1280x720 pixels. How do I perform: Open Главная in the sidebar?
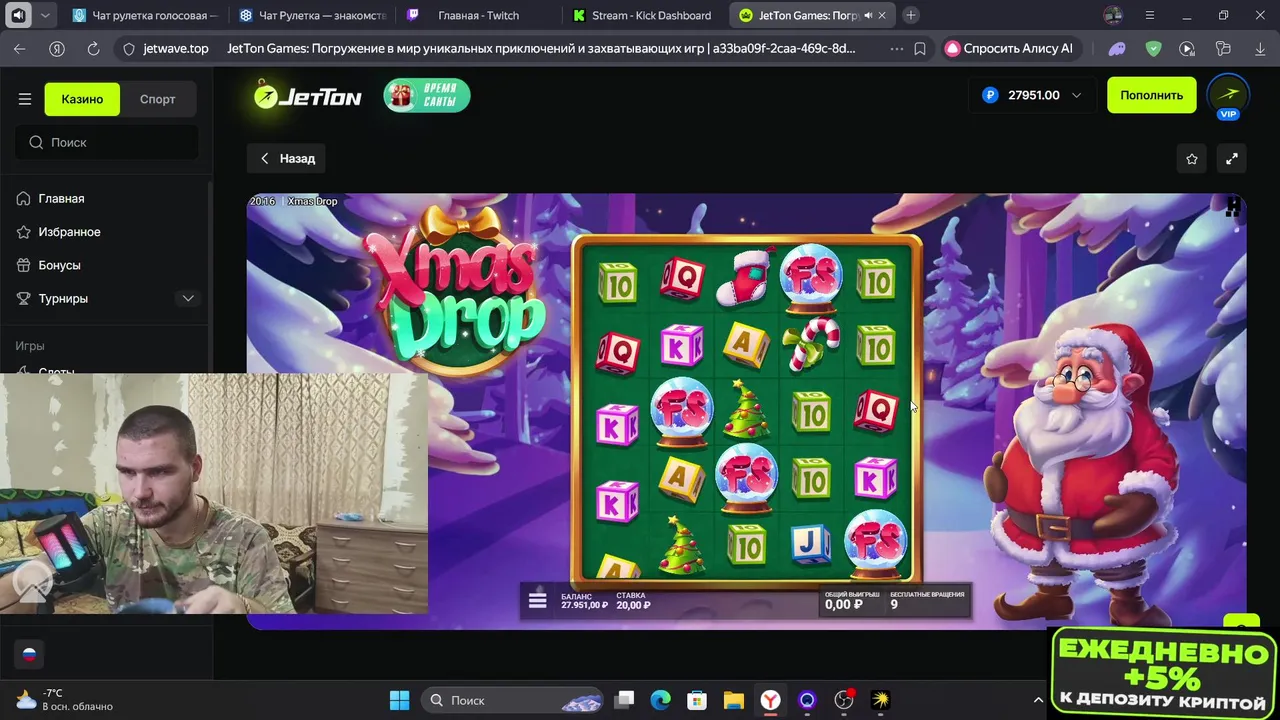(x=61, y=198)
